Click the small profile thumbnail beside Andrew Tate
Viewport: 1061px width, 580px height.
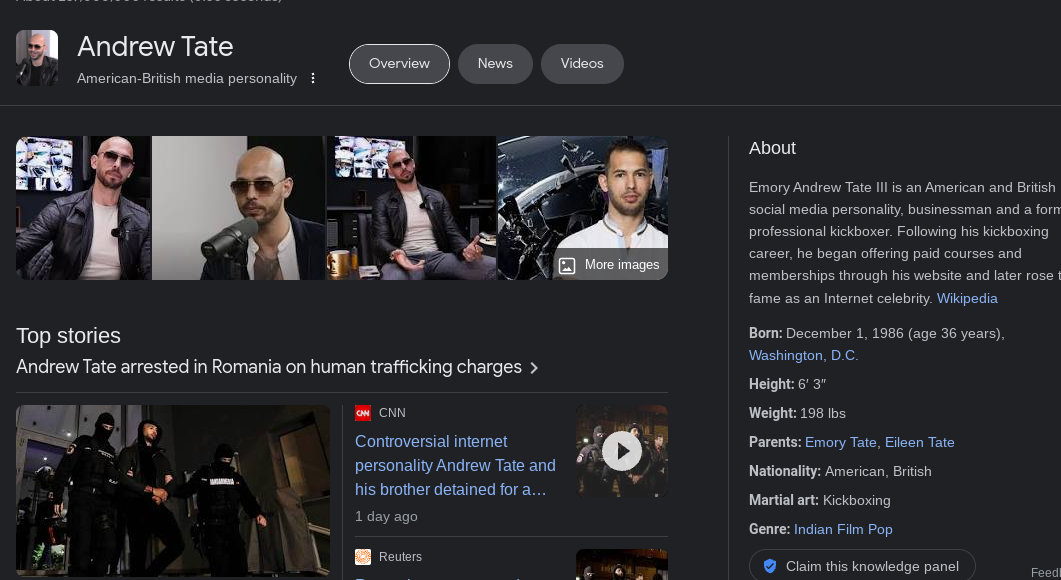pyautogui.click(x=37, y=58)
